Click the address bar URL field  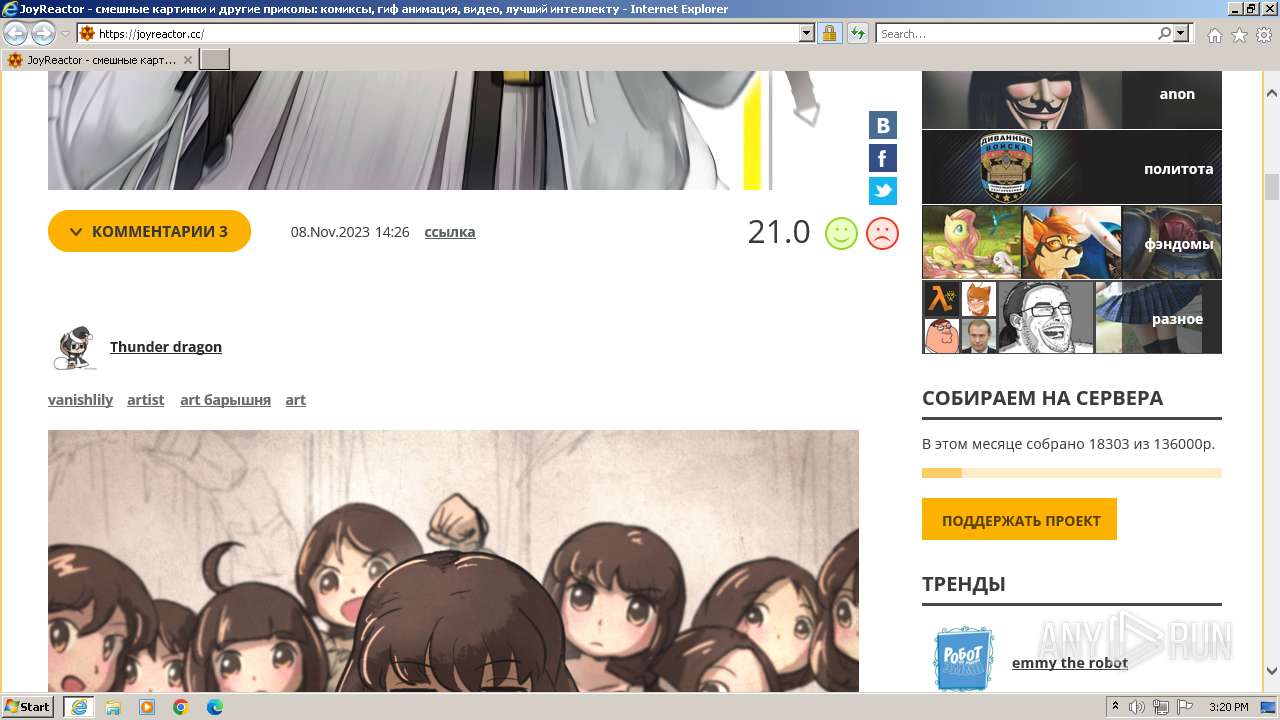coord(446,34)
